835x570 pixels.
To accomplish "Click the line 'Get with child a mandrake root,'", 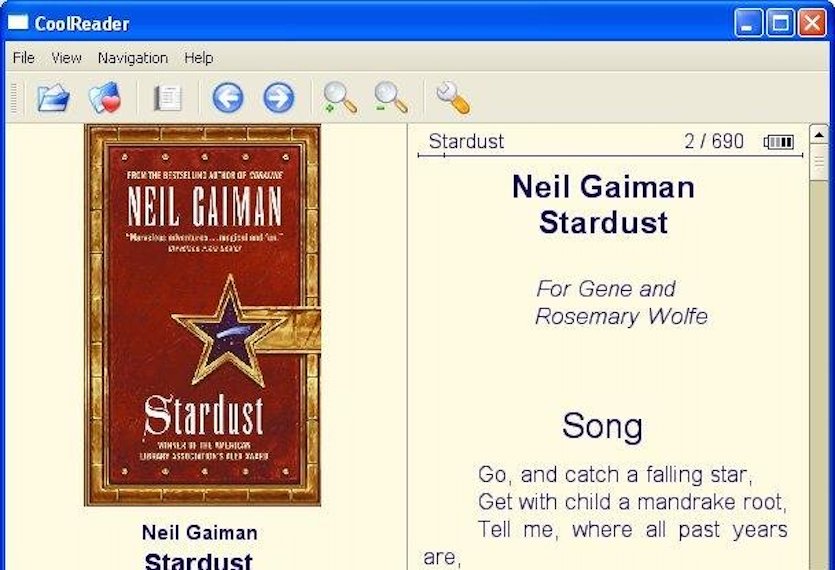I will 632,502.
